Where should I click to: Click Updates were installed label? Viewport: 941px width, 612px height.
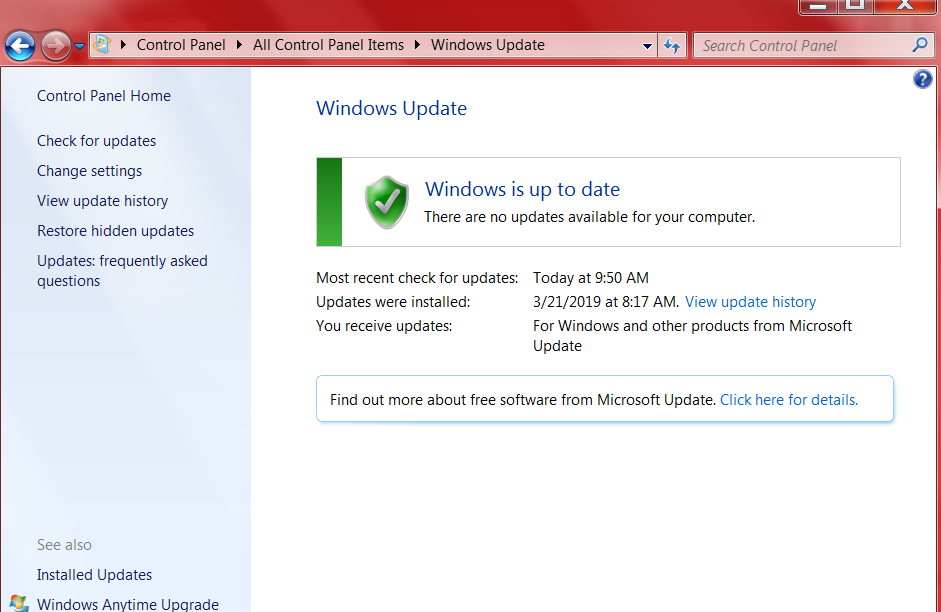pos(393,302)
